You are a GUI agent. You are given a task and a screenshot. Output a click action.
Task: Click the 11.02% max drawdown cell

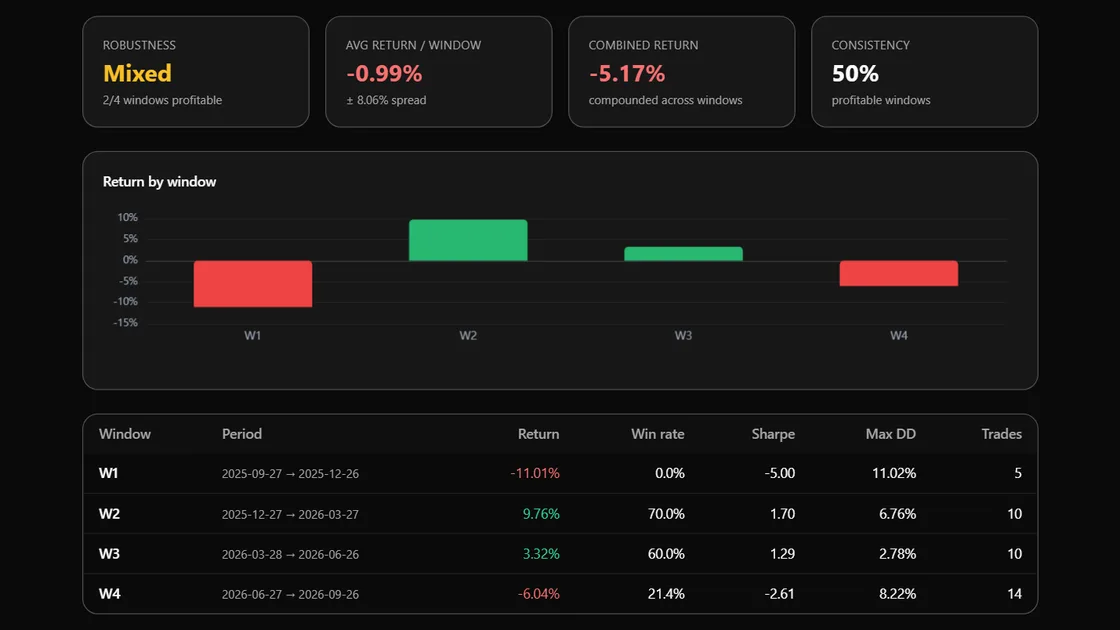894,473
